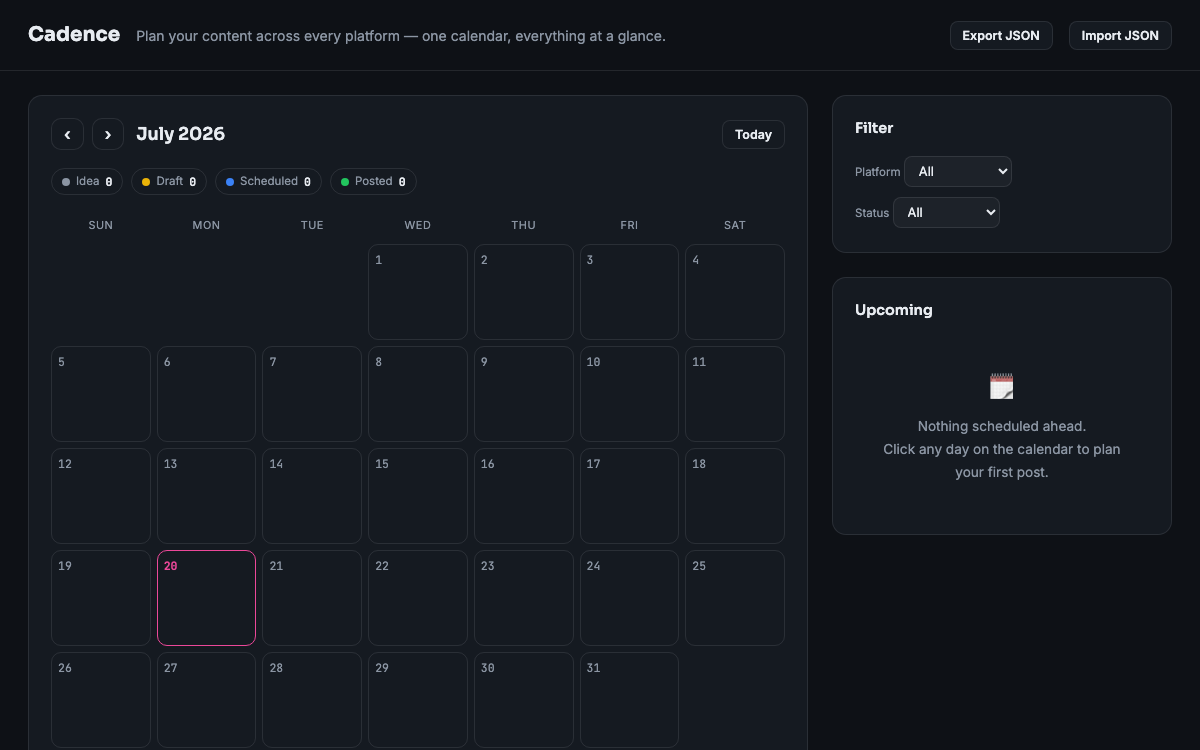Open day 4 on the calendar
The height and width of the screenshot is (750, 1200).
tap(735, 292)
